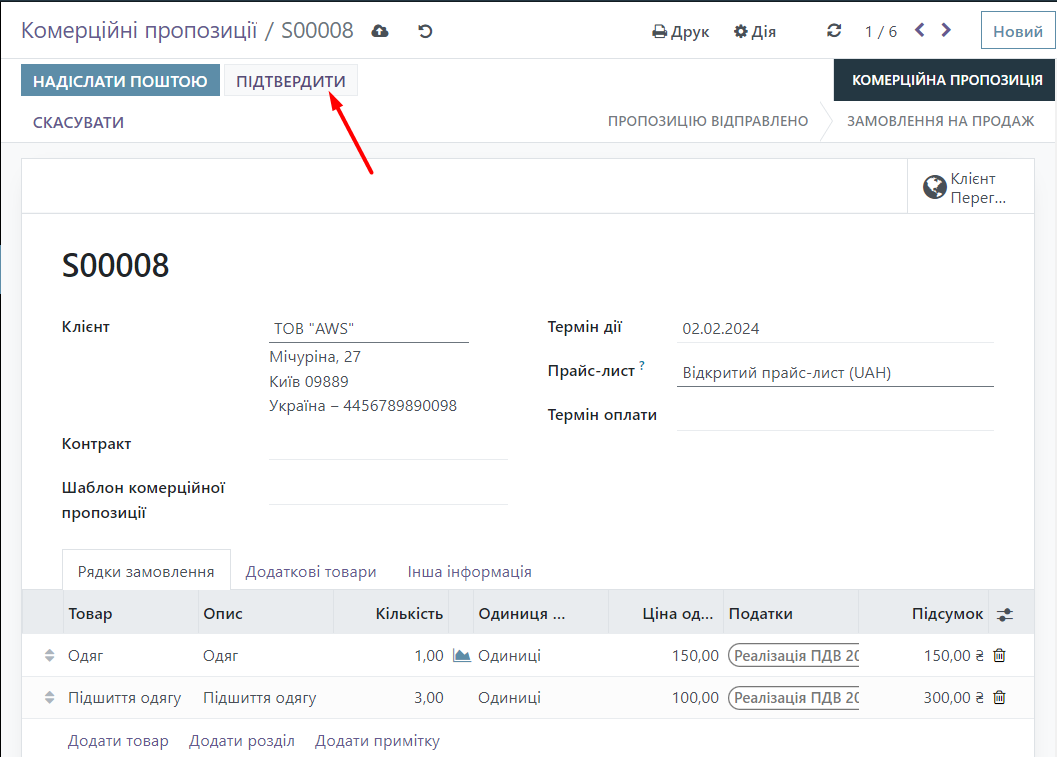
Task: Open the Дія actions menu
Action: 755,31
